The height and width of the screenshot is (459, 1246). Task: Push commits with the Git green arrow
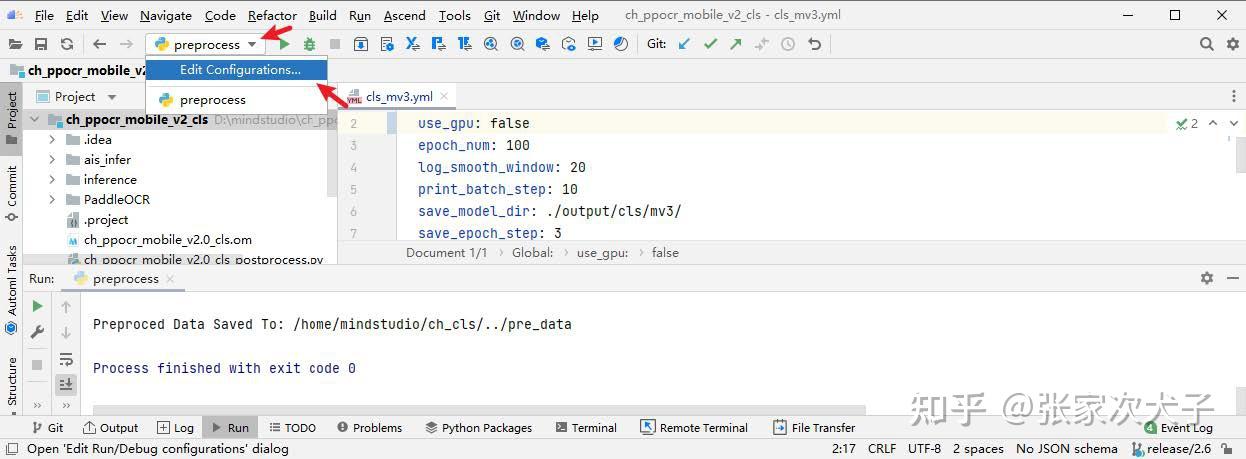pos(736,44)
